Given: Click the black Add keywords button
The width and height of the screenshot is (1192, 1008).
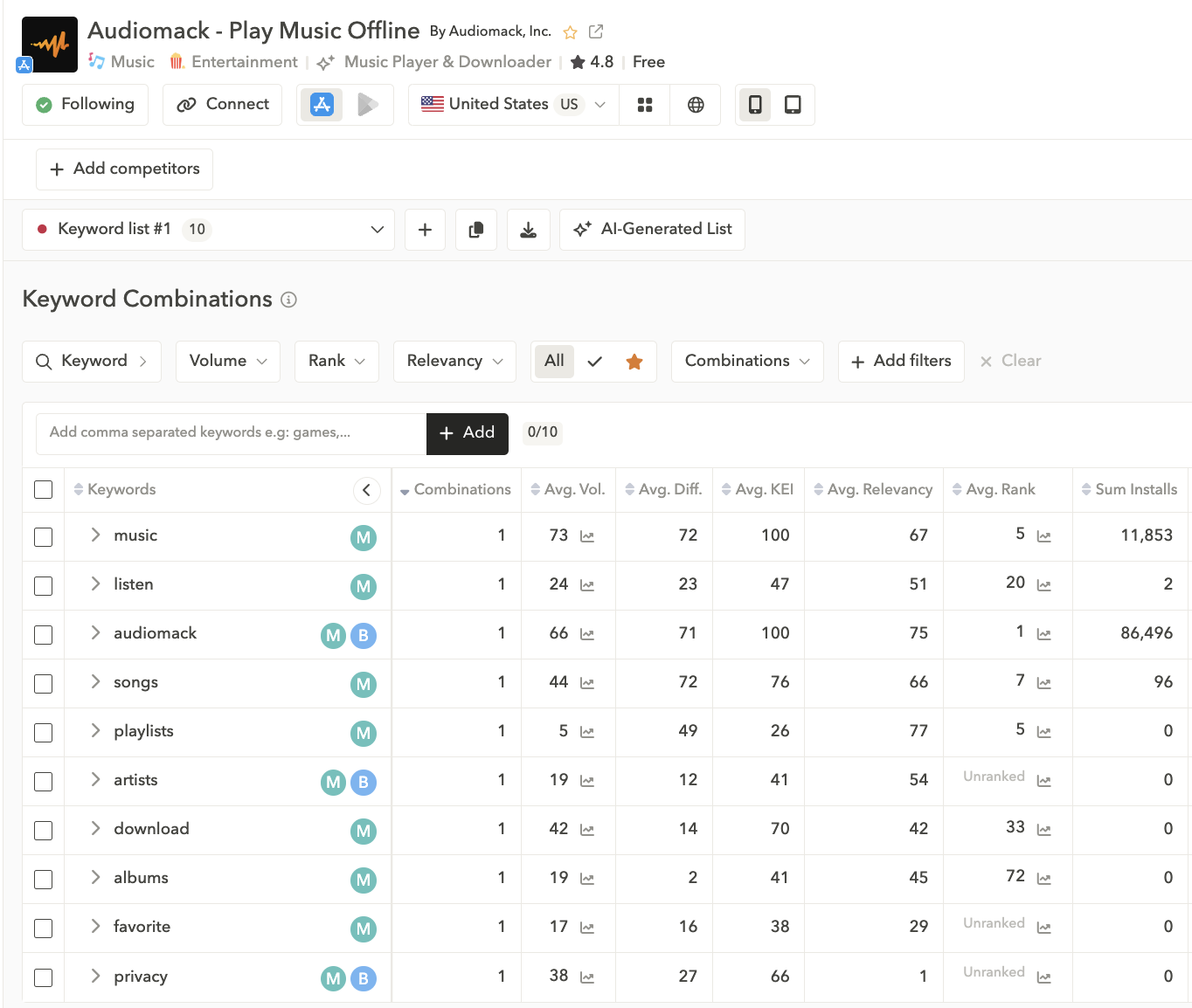Looking at the screenshot, I should coord(468,434).
